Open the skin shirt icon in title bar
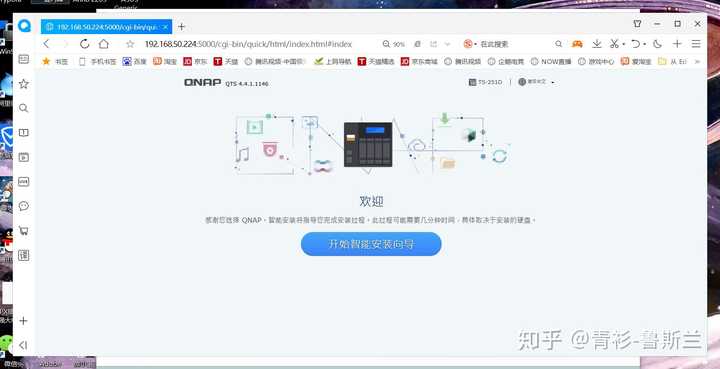Viewport: 720px width, 369px height. pos(637,23)
